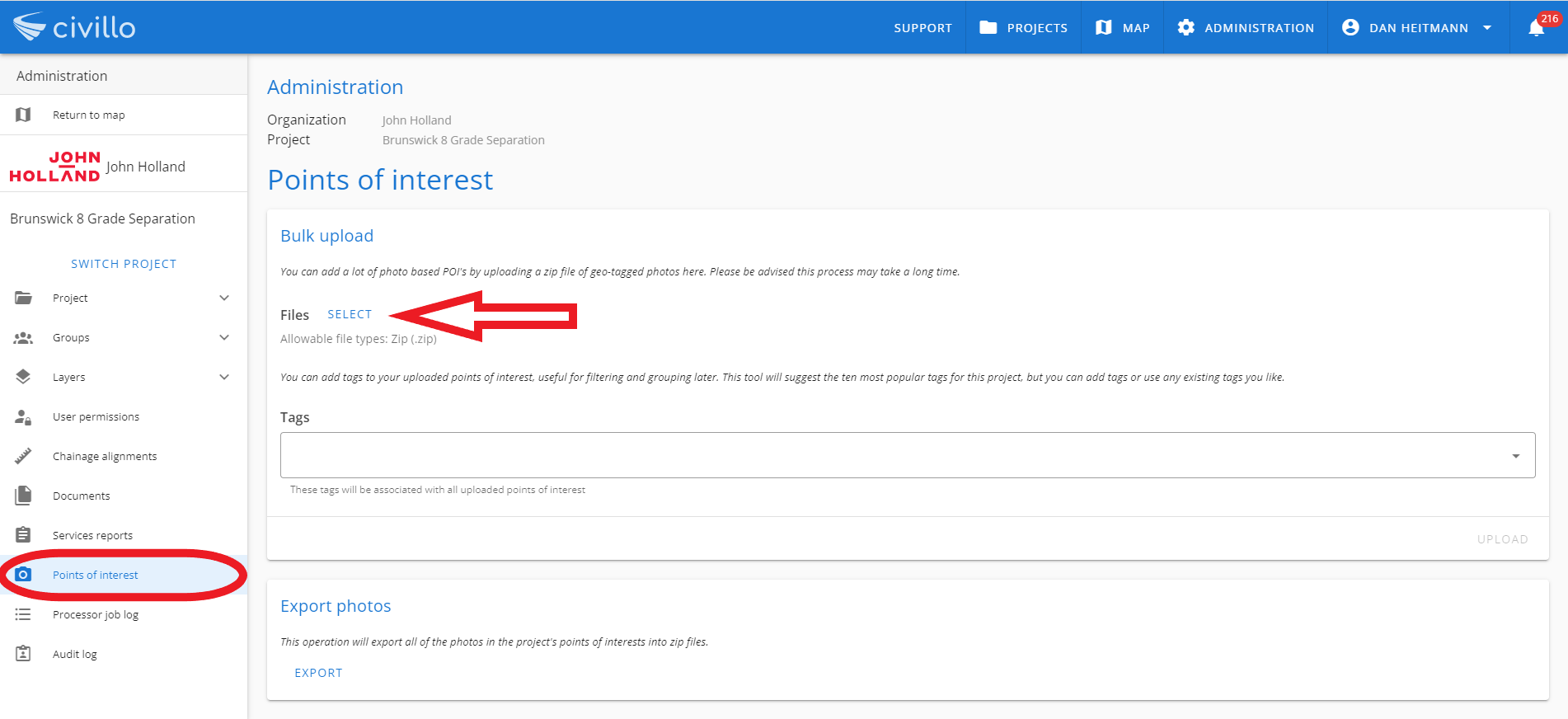Click the Processor job log list icon
The height and width of the screenshot is (719, 1568).
point(23,614)
